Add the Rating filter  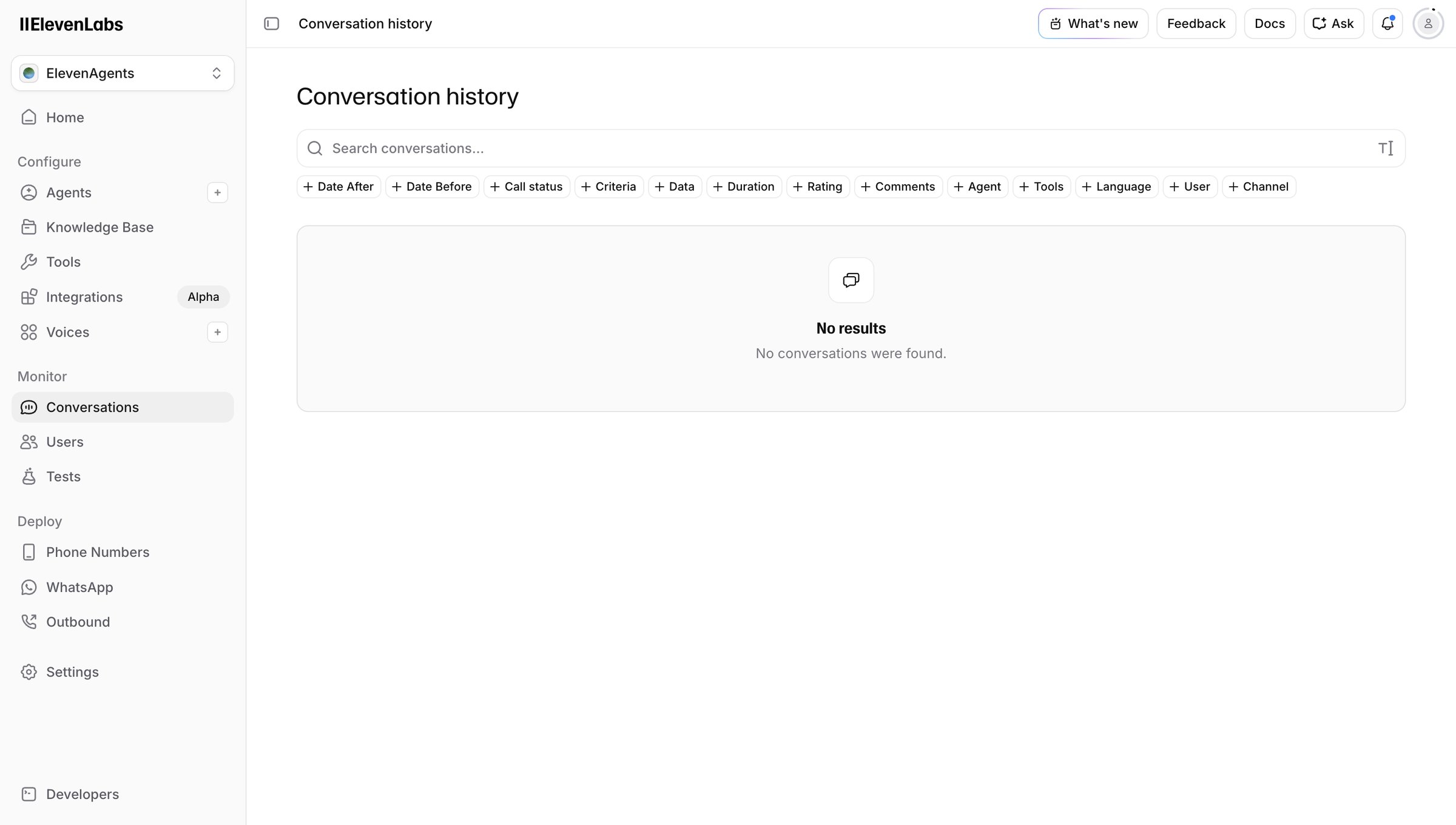pos(818,187)
